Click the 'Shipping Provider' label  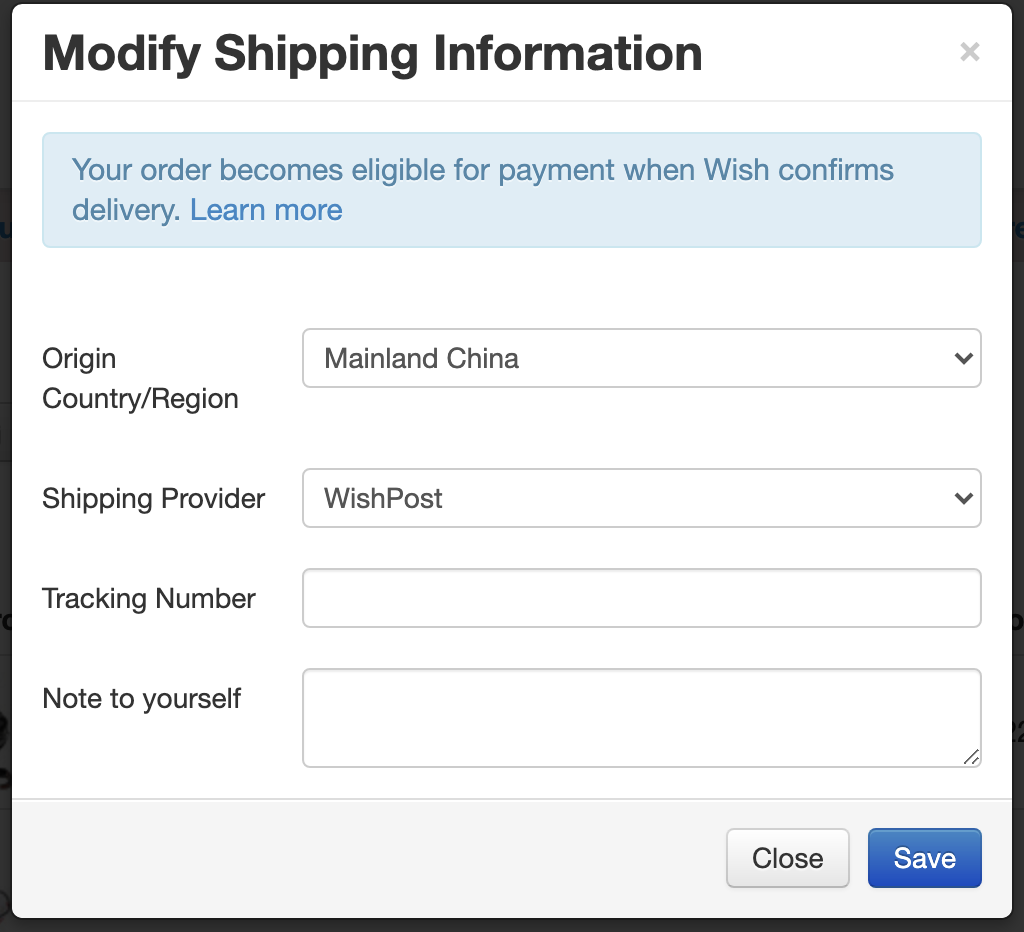tap(153, 498)
